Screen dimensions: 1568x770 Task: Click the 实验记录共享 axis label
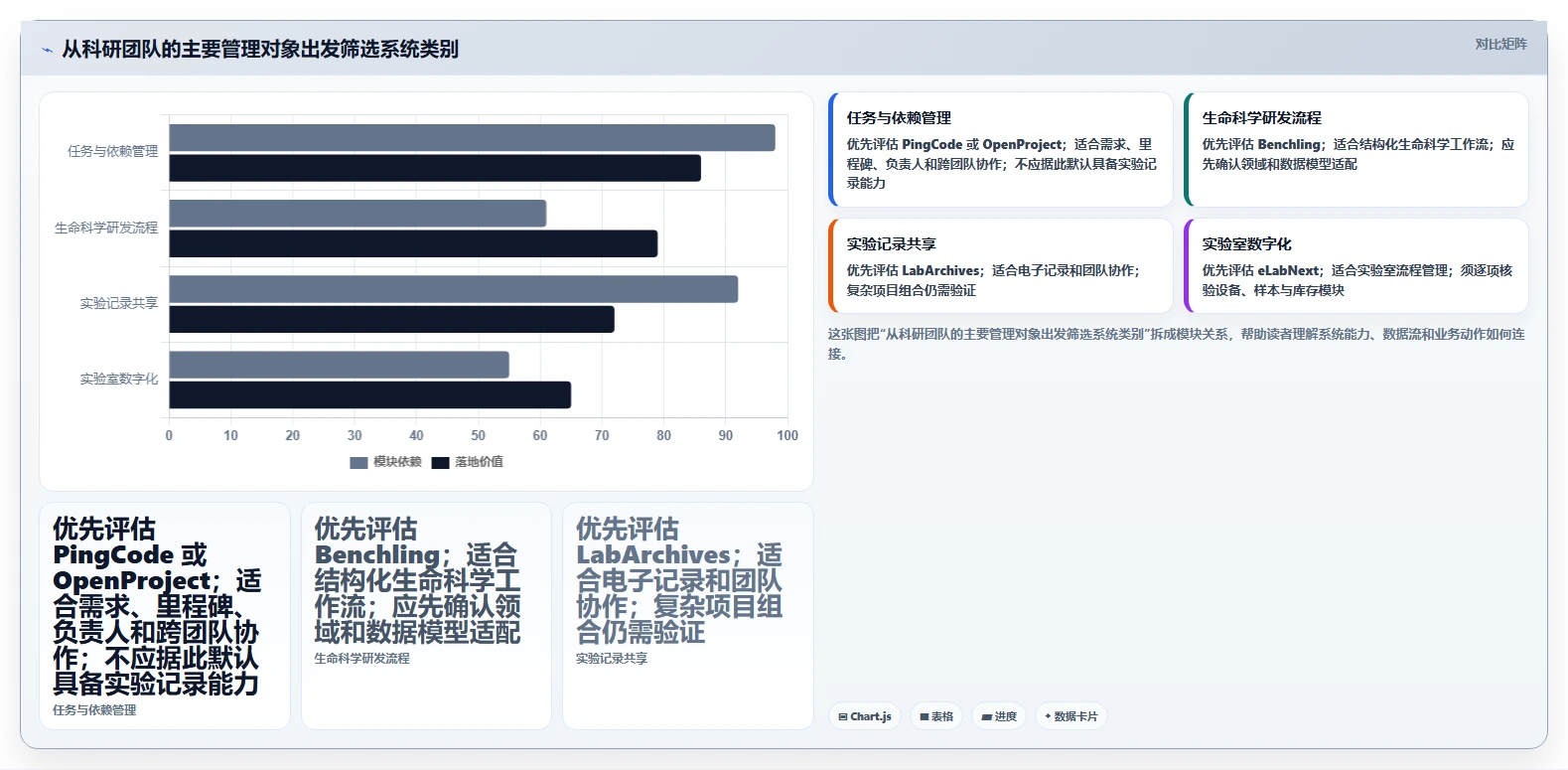[x=119, y=303]
